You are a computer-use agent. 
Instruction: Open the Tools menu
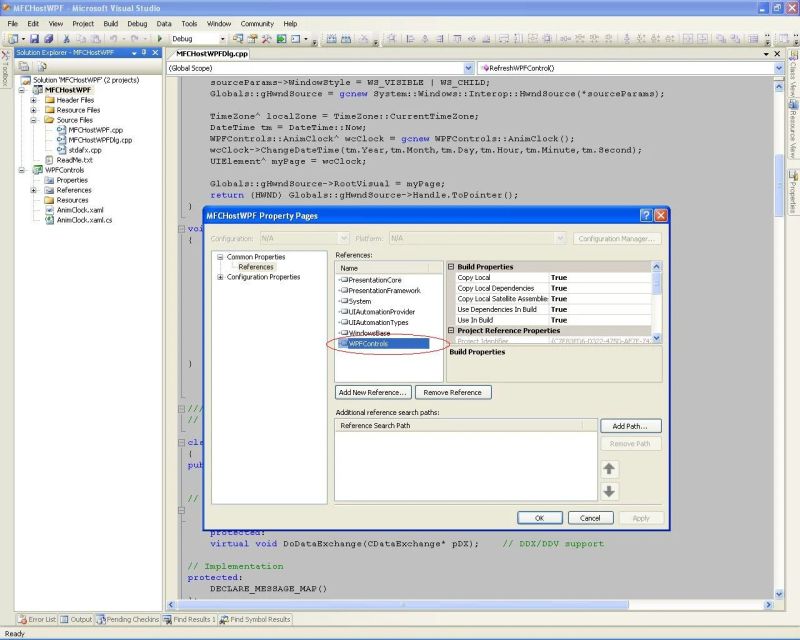(190, 24)
